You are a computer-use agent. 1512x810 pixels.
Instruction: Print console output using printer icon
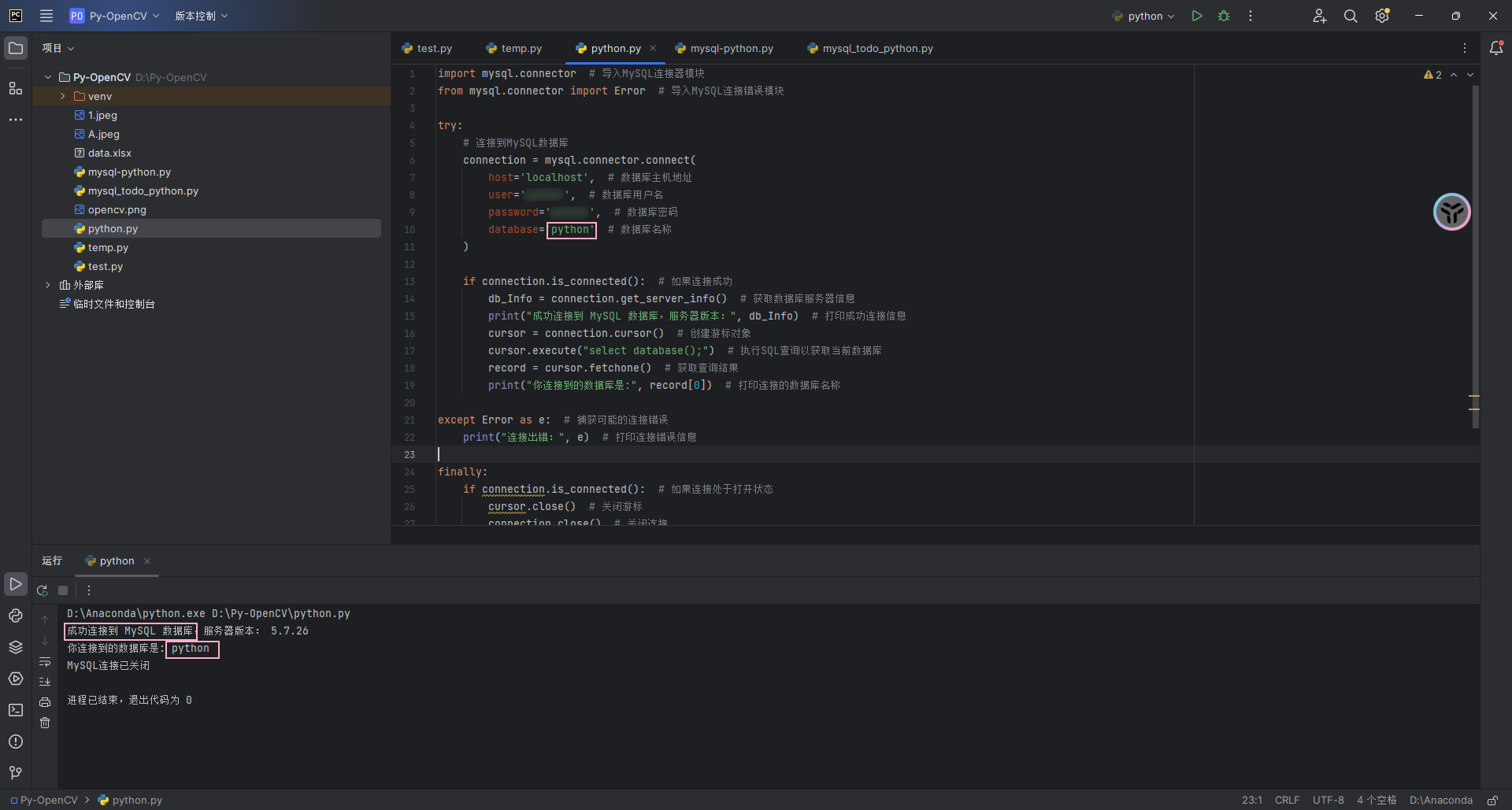click(45, 702)
